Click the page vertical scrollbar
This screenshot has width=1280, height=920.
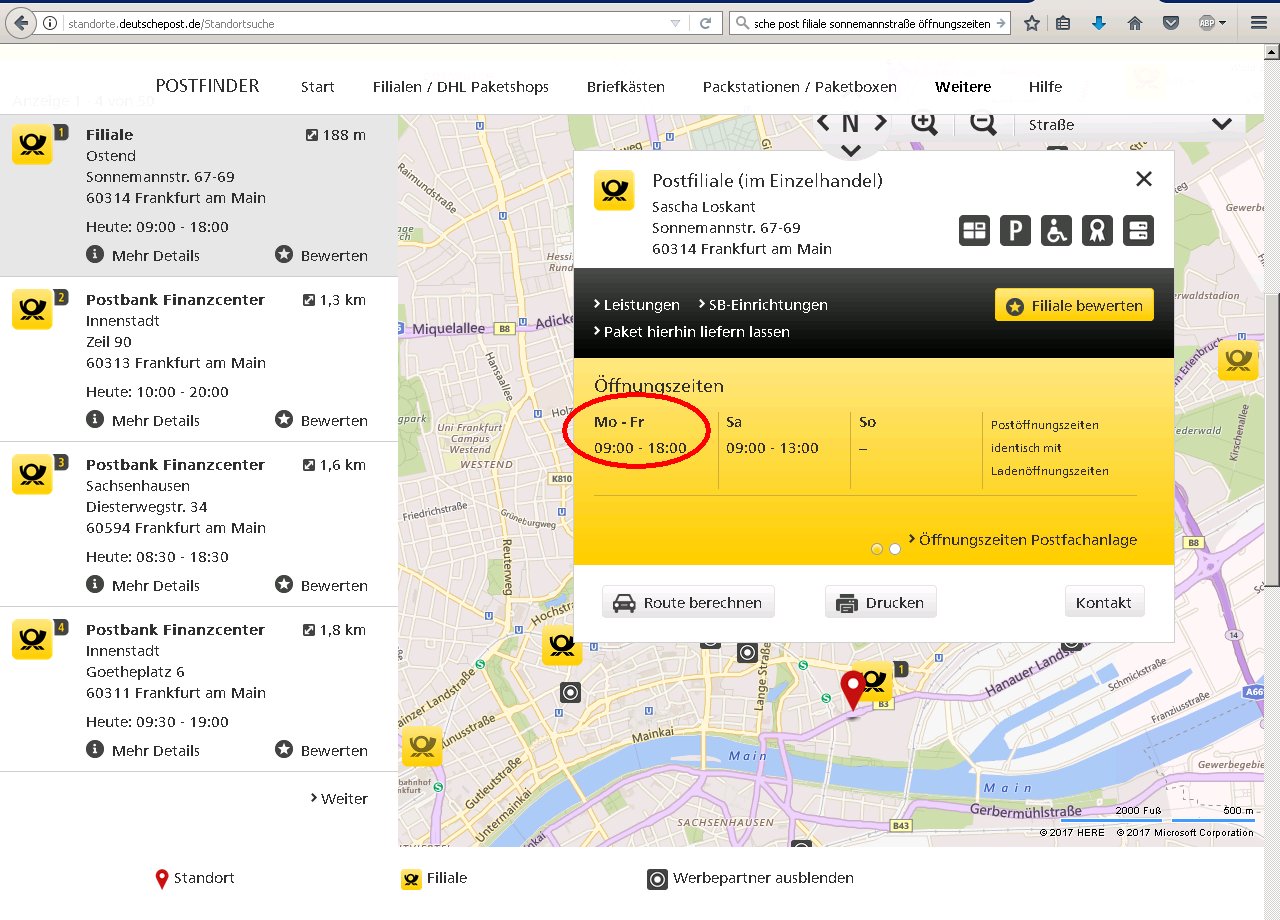[1272, 440]
